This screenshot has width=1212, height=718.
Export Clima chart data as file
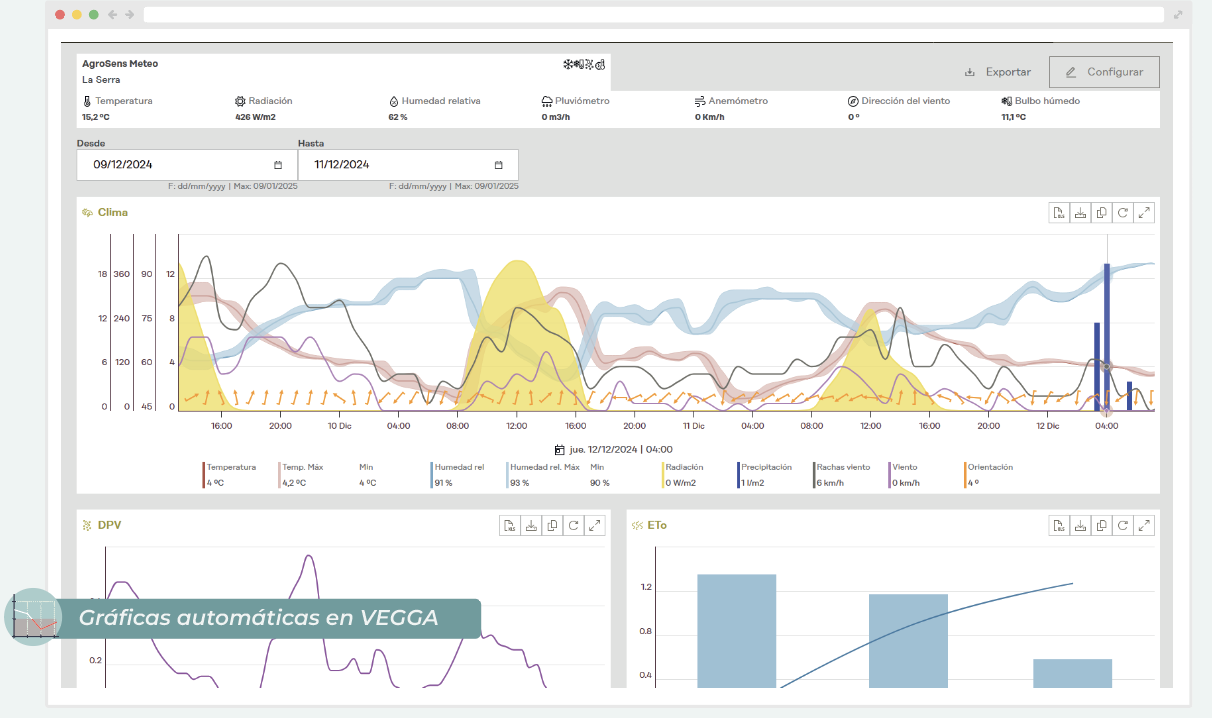coord(1058,212)
